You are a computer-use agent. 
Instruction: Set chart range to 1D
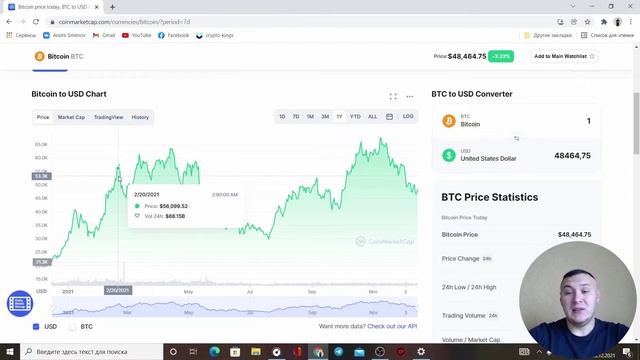(x=282, y=117)
